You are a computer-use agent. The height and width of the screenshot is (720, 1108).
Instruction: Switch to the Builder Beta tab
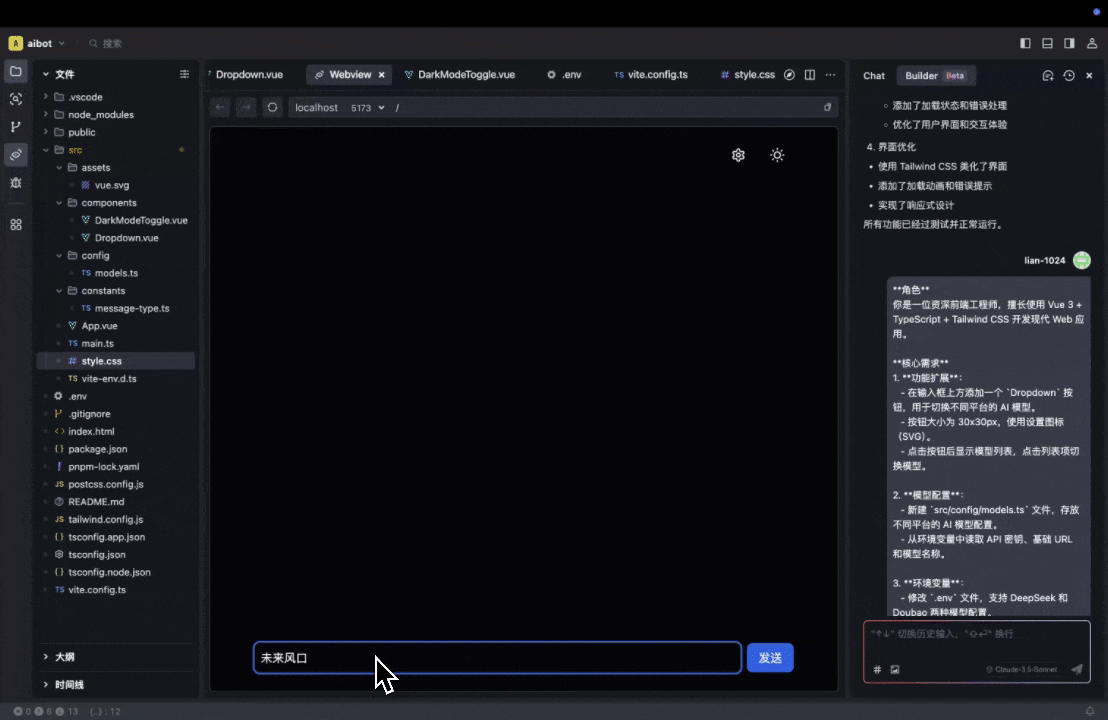tap(935, 76)
